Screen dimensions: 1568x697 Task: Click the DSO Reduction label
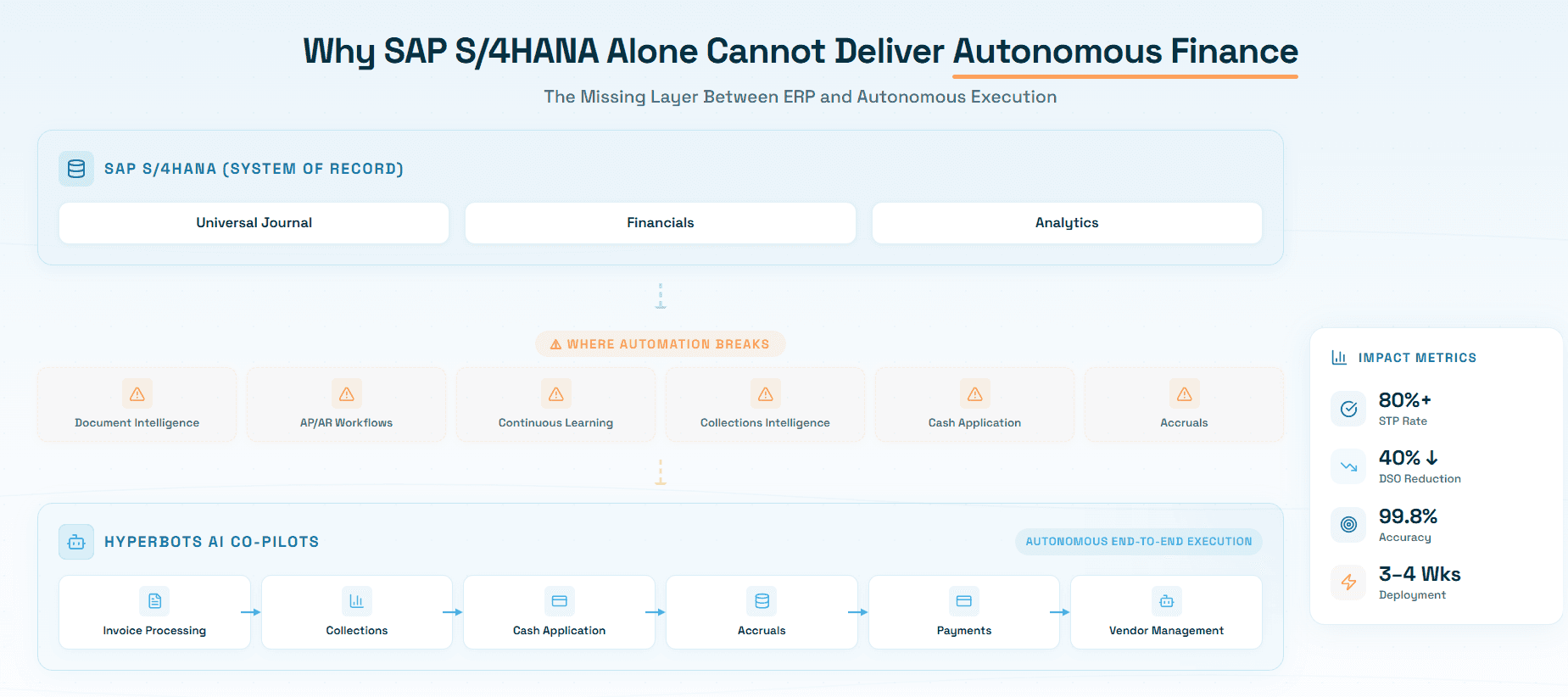point(1420,479)
